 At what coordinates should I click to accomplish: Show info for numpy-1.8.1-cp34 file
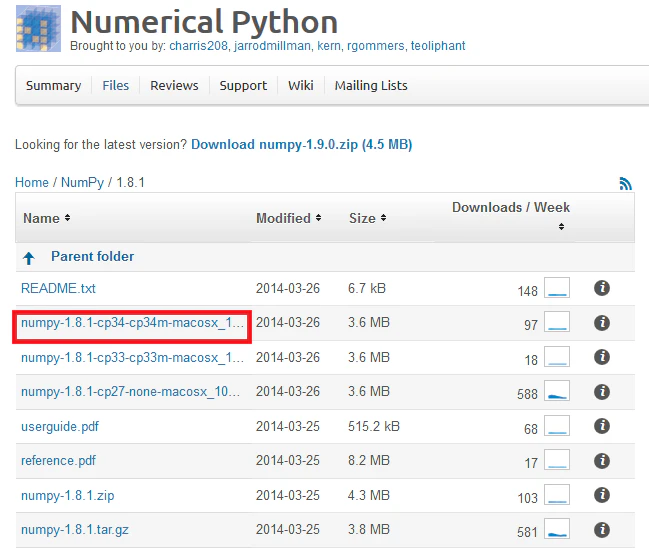tap(602, 323)
